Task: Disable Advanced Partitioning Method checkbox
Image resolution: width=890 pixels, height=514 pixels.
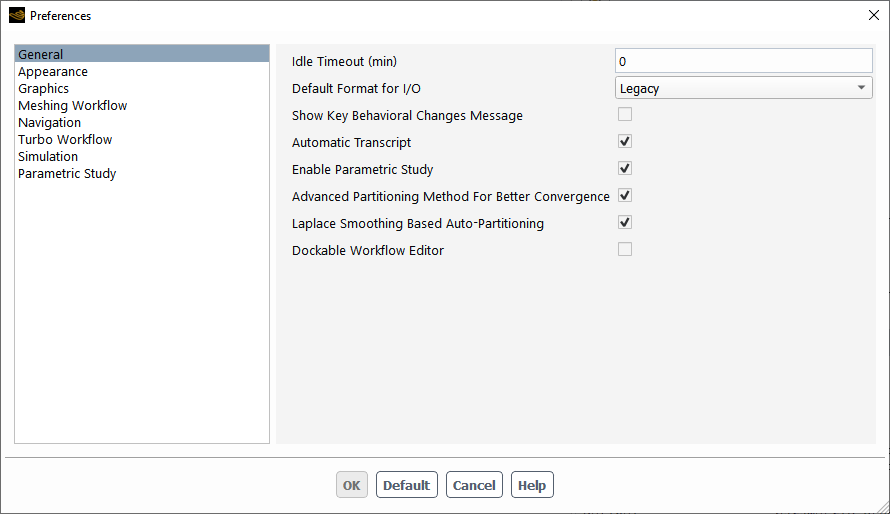Action: point(625,196)
